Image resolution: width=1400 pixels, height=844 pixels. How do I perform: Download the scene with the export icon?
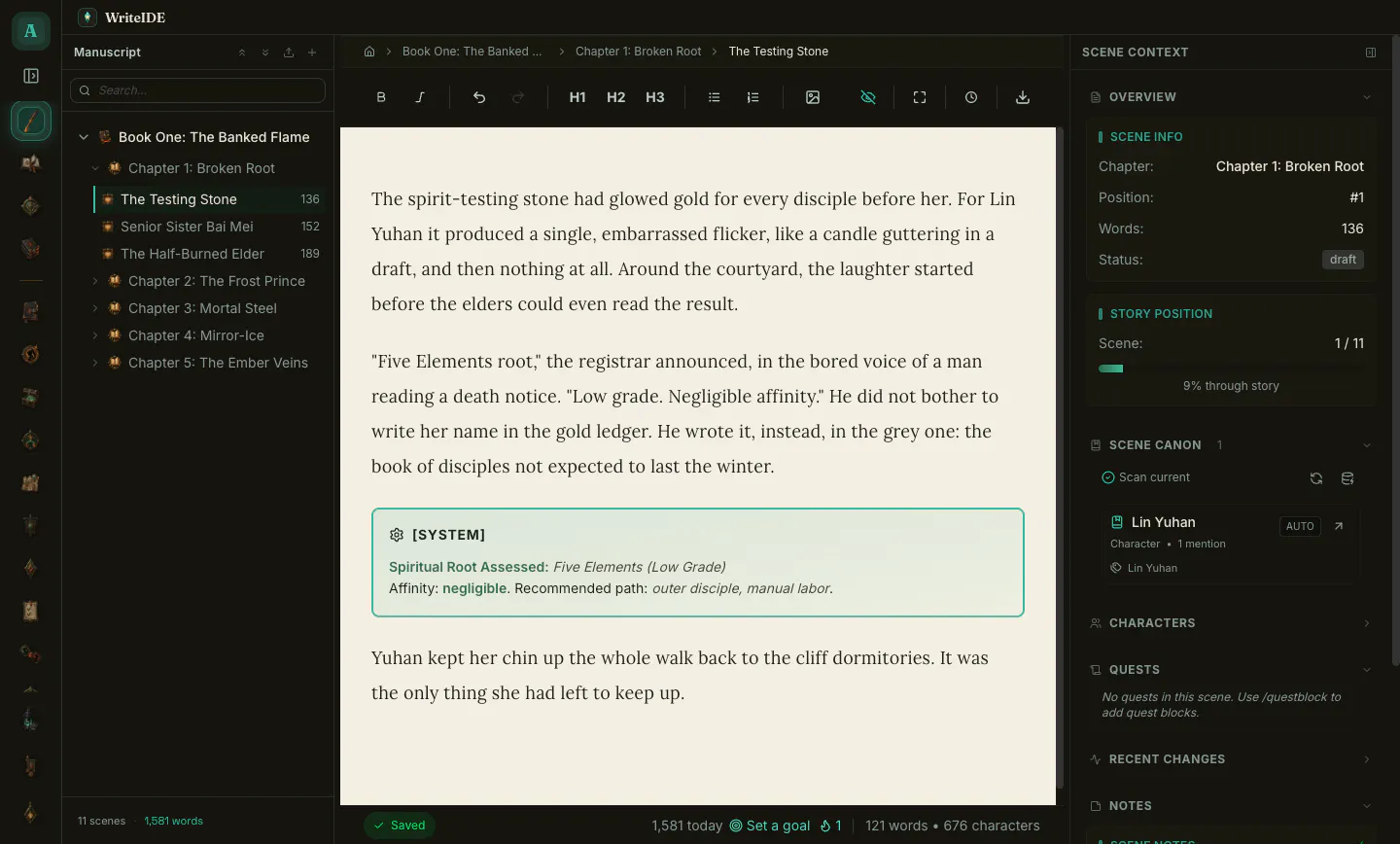pos(1023,97)
